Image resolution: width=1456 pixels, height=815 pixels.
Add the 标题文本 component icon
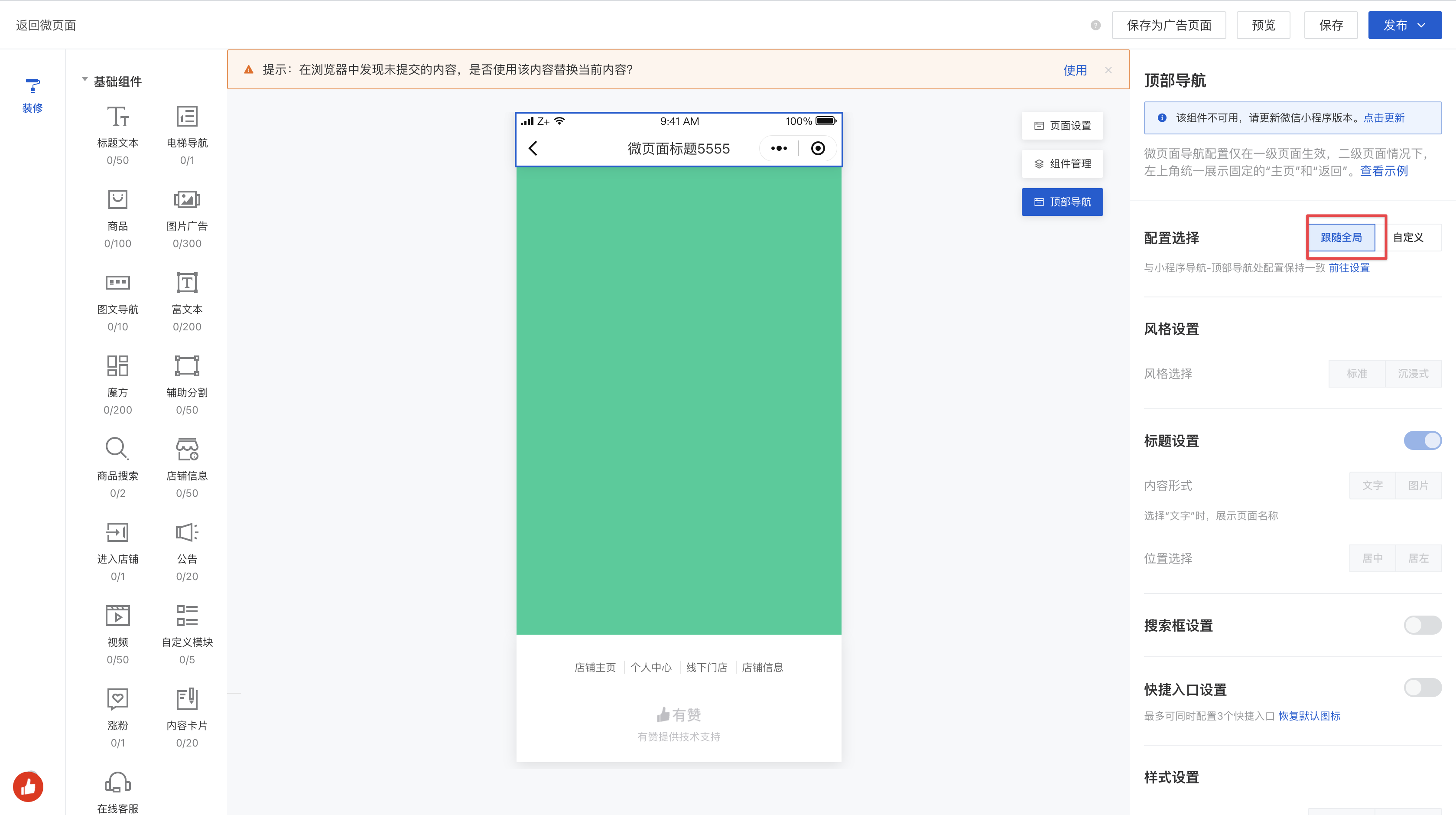coord(117,117)
